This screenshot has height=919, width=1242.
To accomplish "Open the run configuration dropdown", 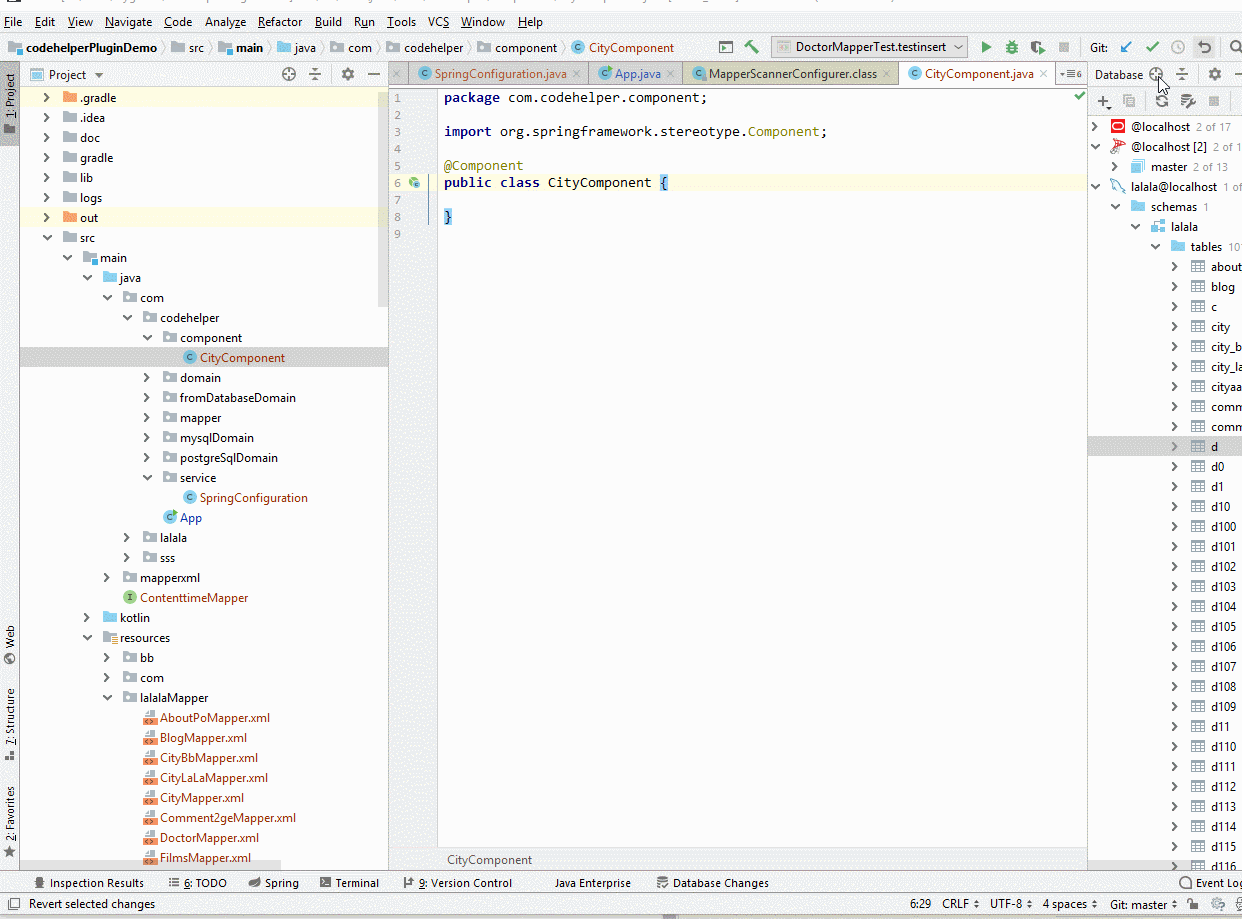I will pyautogui.click(x=868, y=47).
